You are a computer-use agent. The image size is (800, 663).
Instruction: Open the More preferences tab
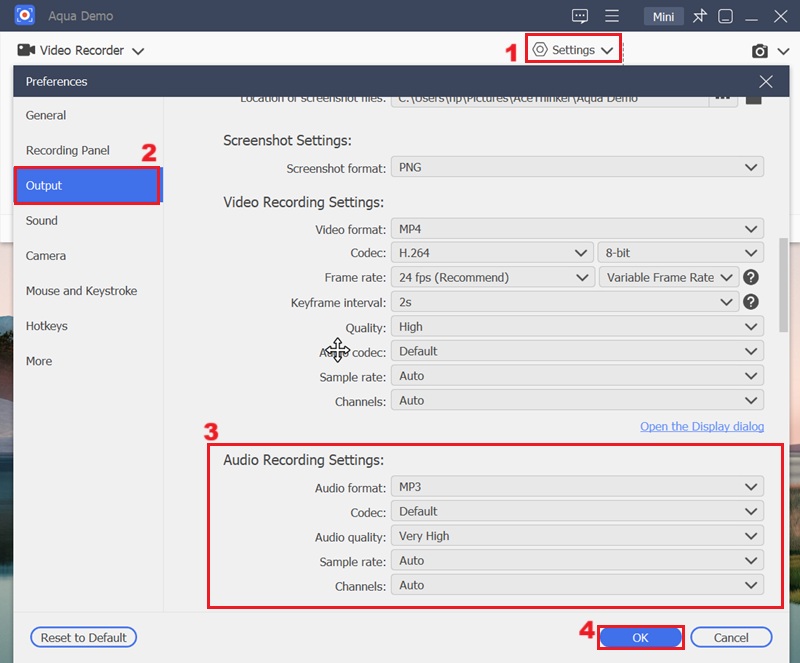coord(88,361)
